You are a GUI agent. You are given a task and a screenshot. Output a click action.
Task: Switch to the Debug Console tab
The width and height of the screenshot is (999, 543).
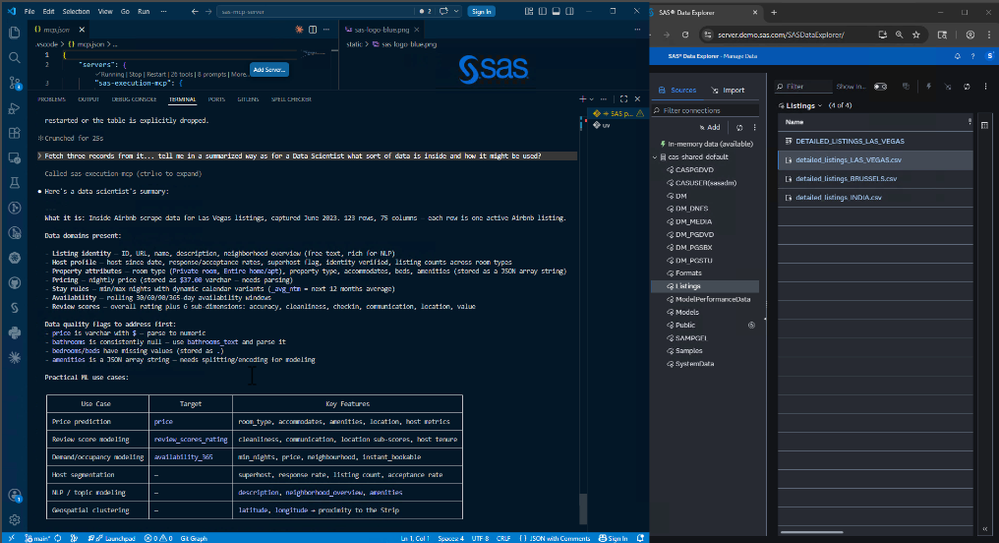(x=134, y=99)
